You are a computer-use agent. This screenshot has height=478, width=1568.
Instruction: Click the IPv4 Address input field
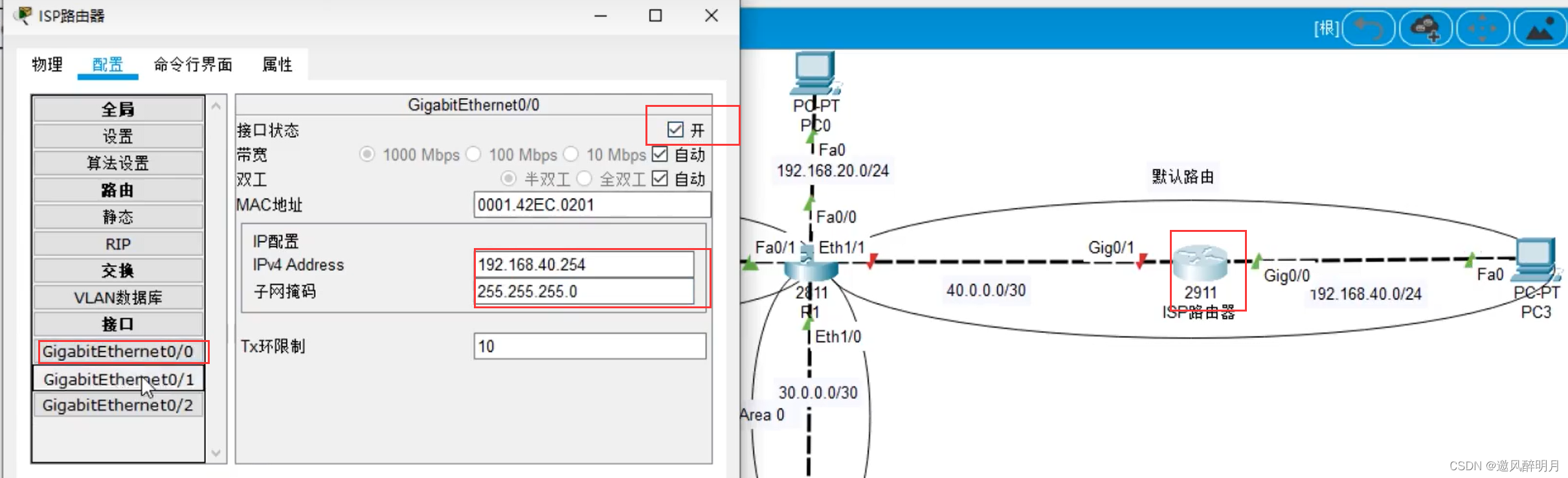coord(584,264)
